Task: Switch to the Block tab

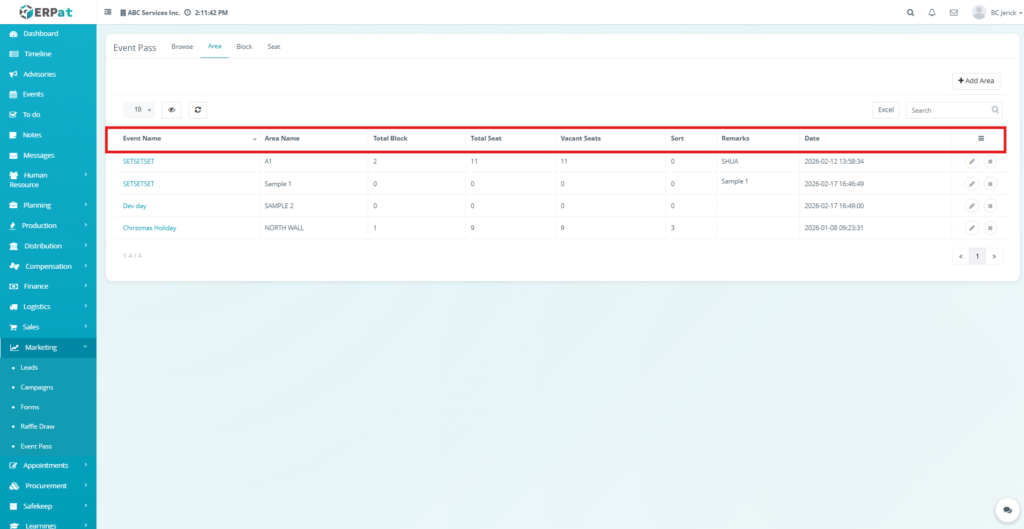Action: point(244,47)
